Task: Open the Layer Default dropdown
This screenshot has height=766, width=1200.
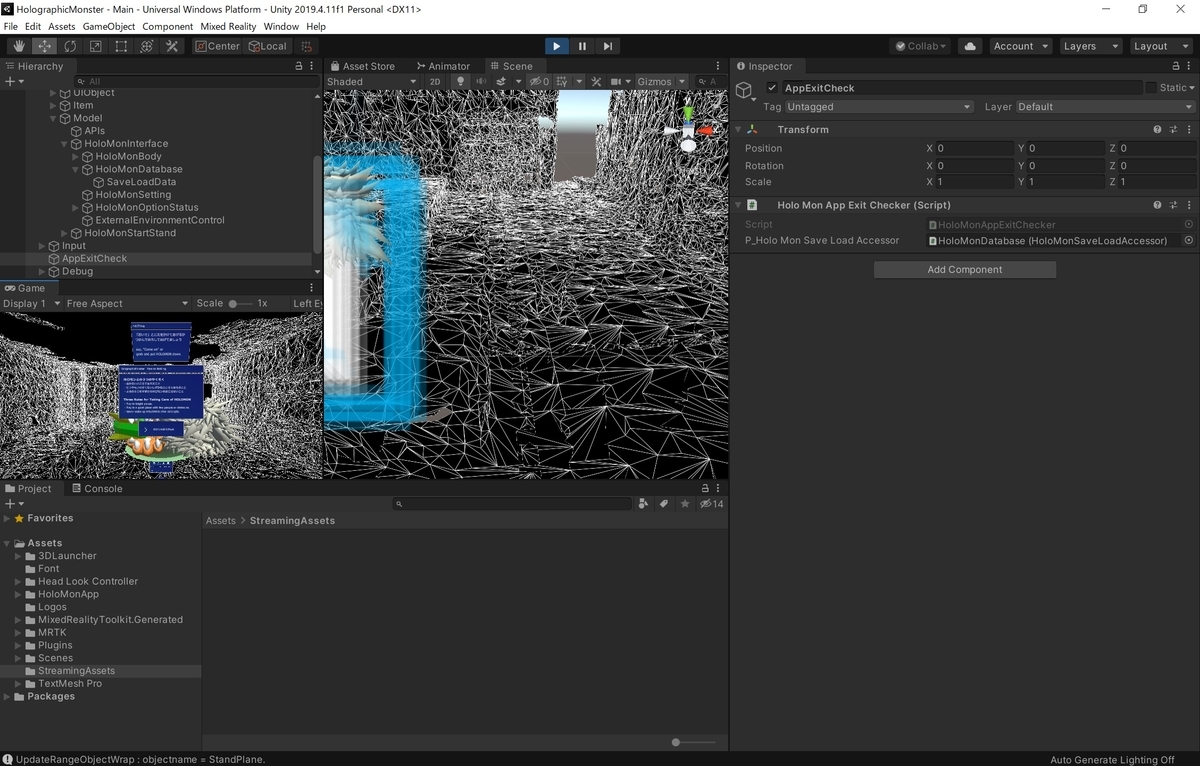Action: 1105,107
